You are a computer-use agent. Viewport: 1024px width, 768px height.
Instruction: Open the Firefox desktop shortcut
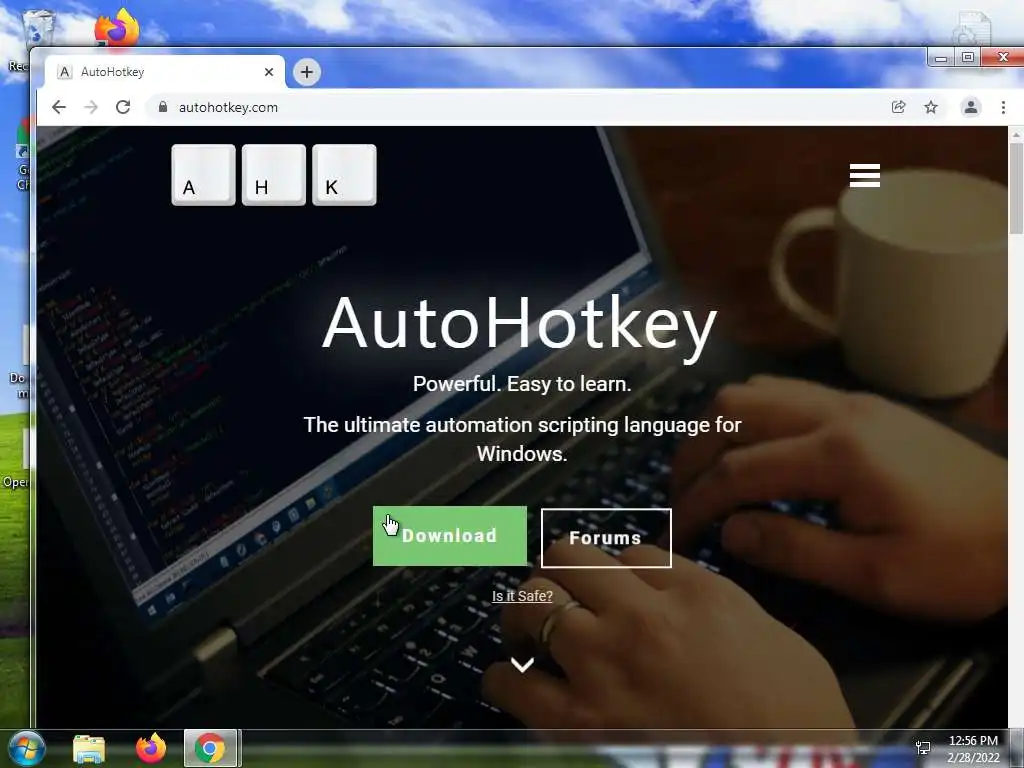[116, 27]
